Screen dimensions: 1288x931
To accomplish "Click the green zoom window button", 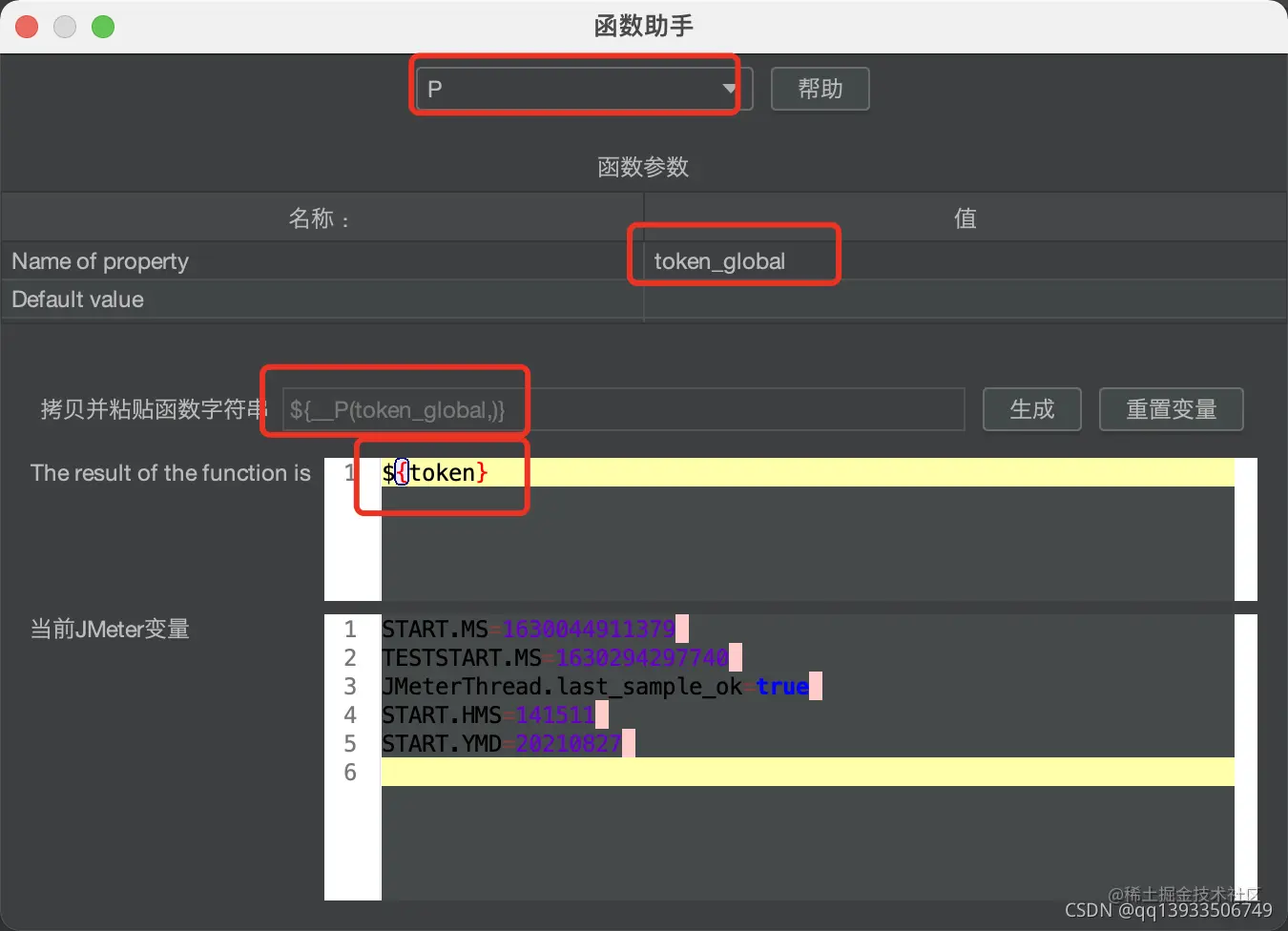I will click(103, 27).
